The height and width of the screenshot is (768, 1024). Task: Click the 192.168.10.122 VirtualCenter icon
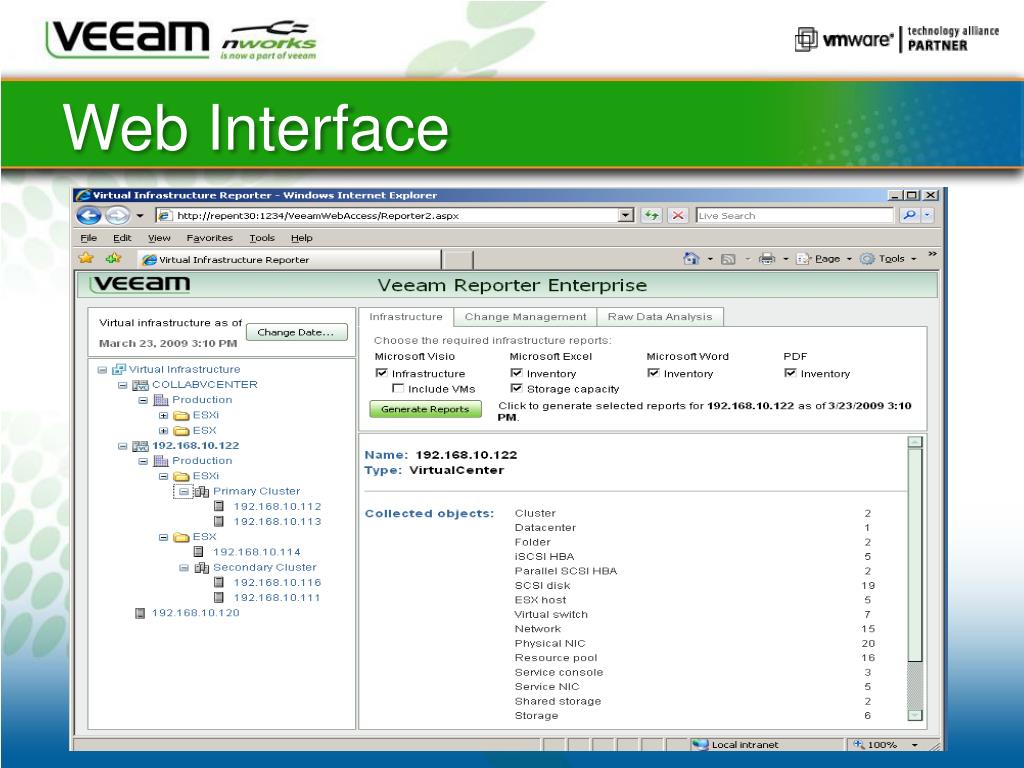pyautogui.click(x=140, y=446)
